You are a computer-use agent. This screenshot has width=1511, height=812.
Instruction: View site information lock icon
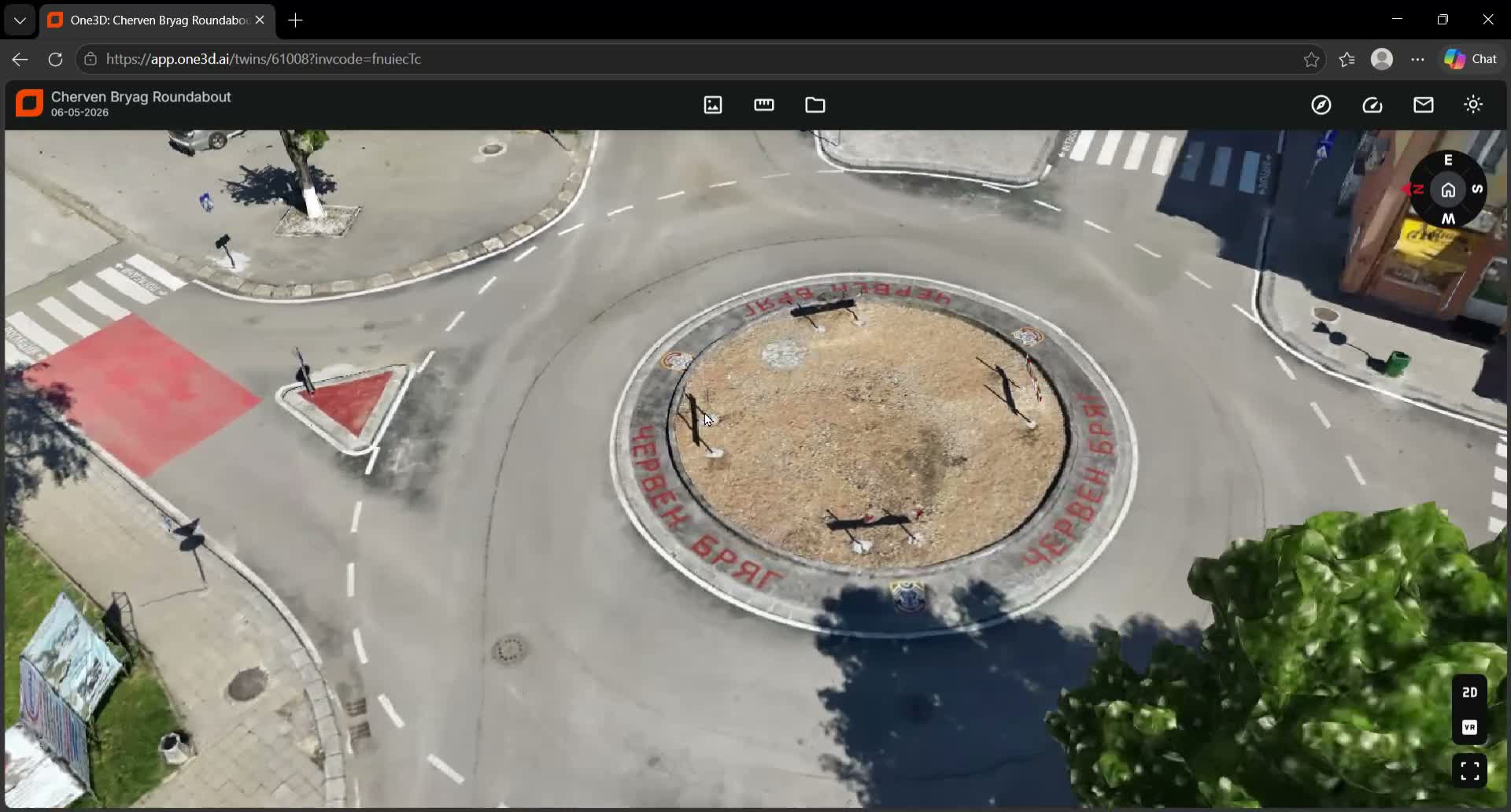tap(91, 59)
